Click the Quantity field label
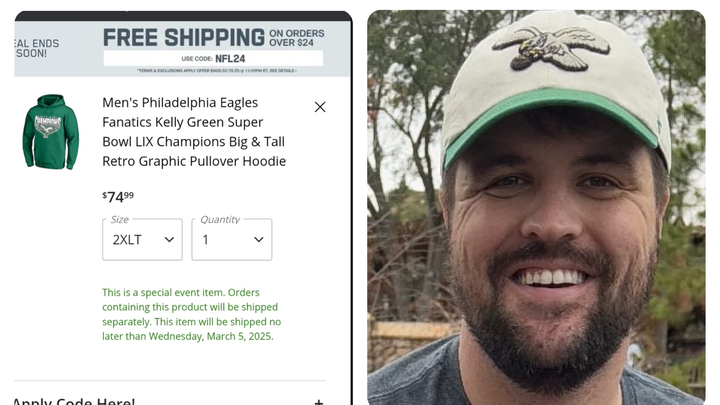The height and width of the screenshot is (405, 720). tap(220, 219)
